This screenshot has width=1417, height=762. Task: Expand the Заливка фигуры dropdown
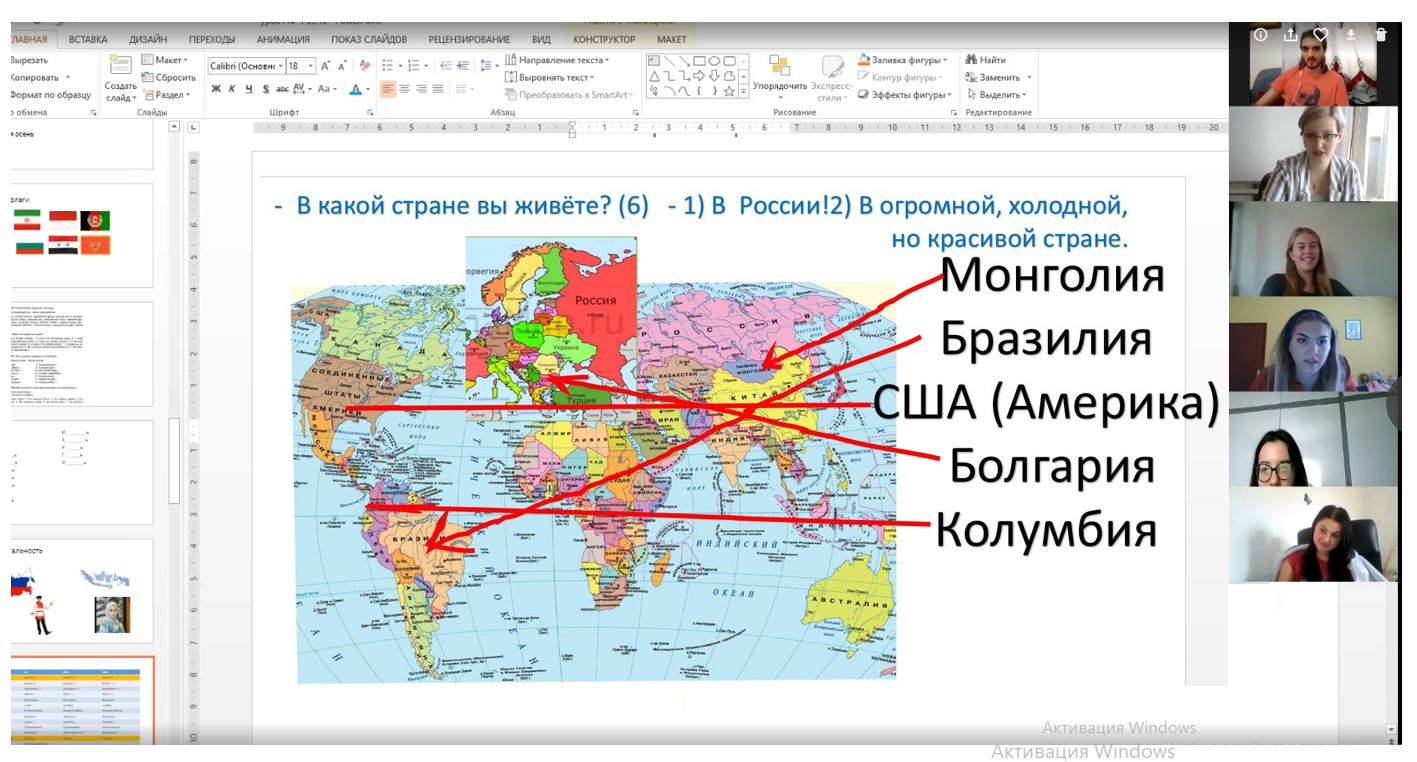click(948, 60)
